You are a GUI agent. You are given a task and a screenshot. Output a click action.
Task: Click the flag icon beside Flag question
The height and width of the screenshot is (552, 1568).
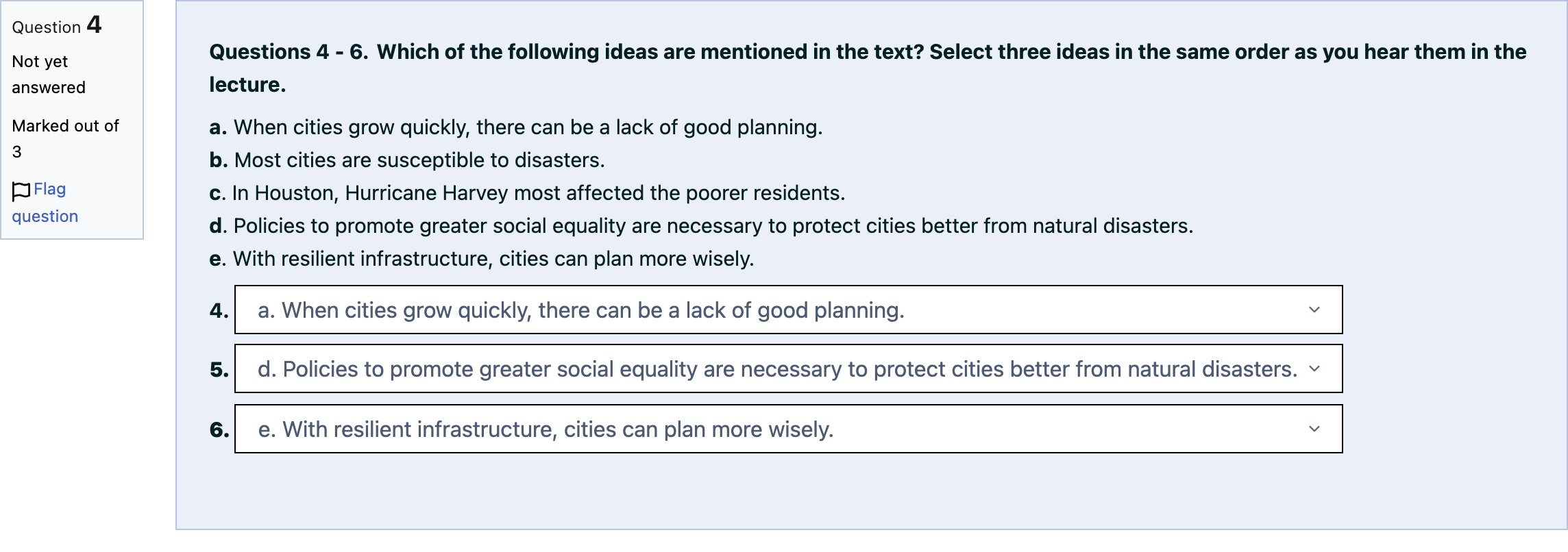pyautogui.click(x=21, y=191)
